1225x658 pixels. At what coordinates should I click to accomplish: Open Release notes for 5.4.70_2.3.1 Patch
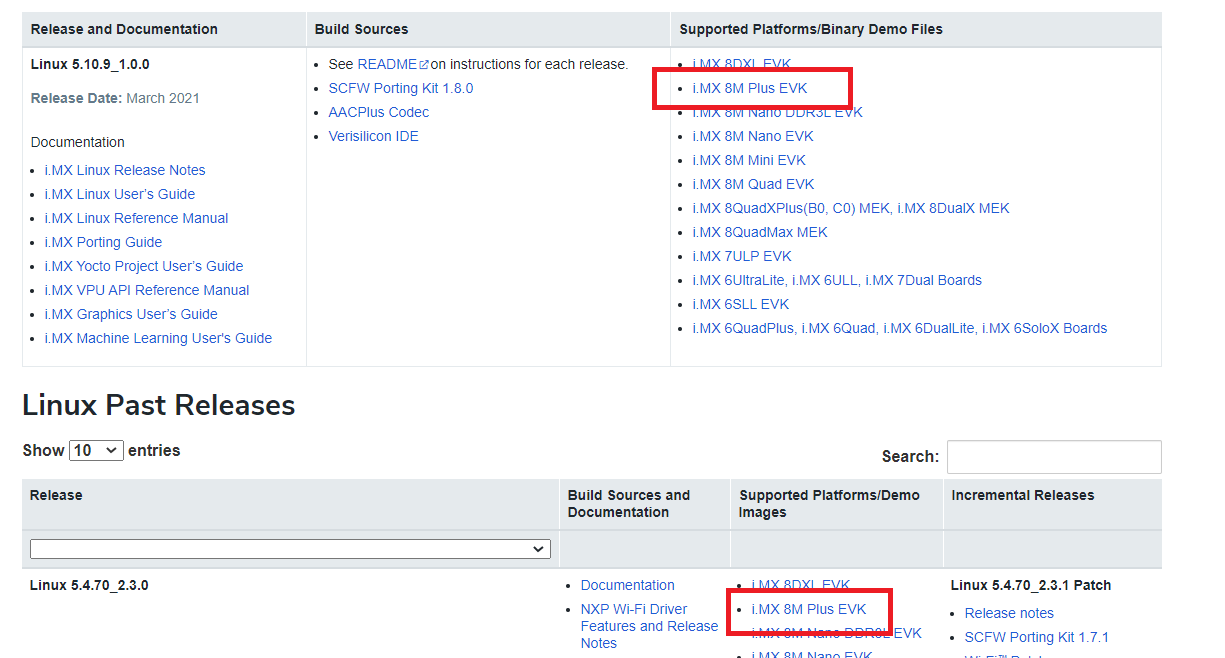click(1008, 613)
